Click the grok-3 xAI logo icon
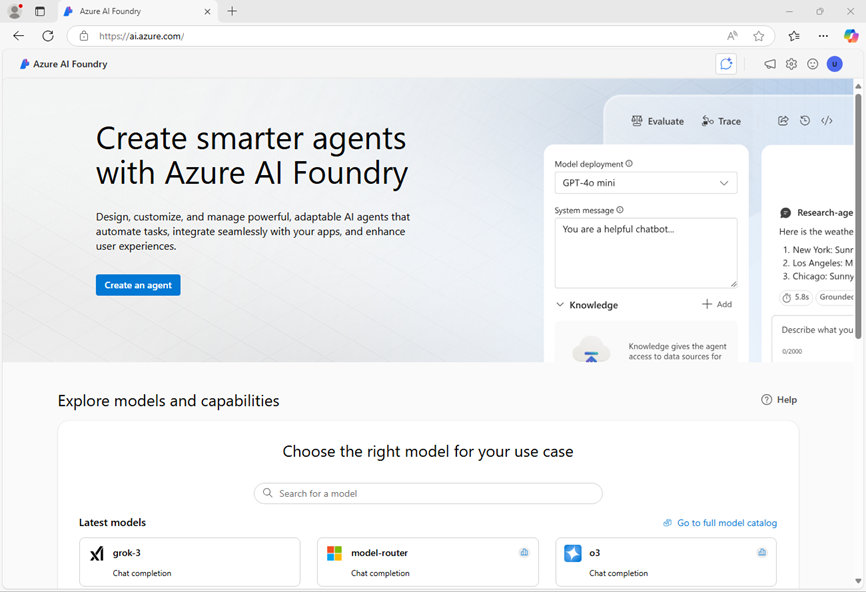The width and height of the screenshot is (866, 592). pyautogui.click(x=97, y=553)
